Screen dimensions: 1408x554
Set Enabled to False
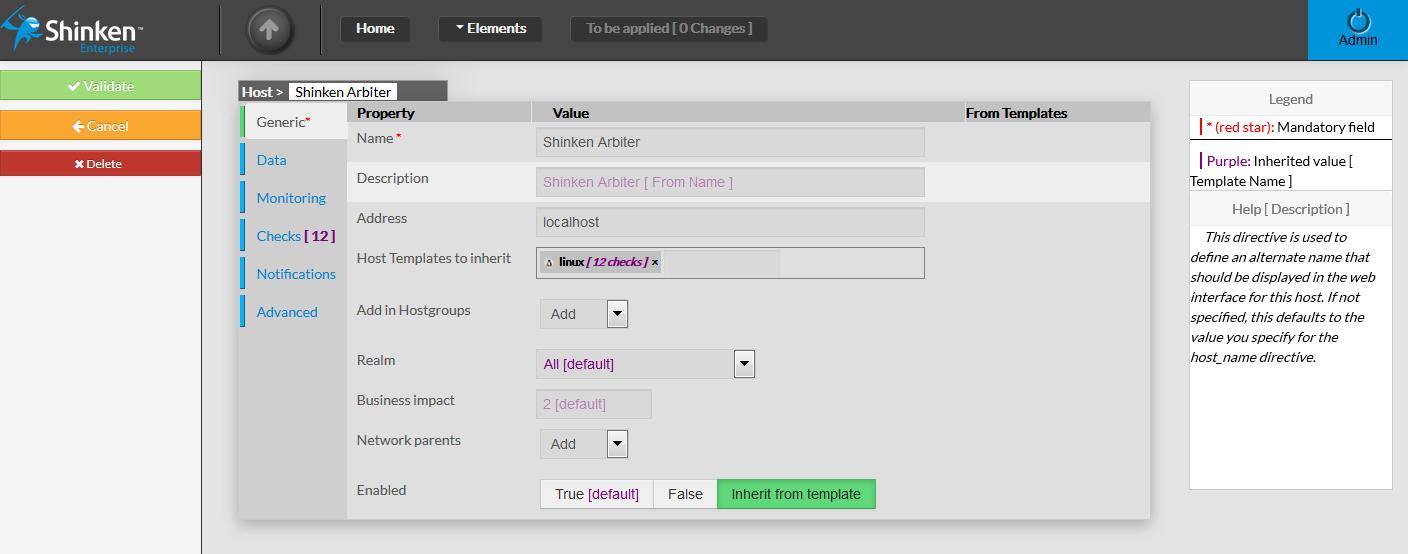(x=685, y=494)
